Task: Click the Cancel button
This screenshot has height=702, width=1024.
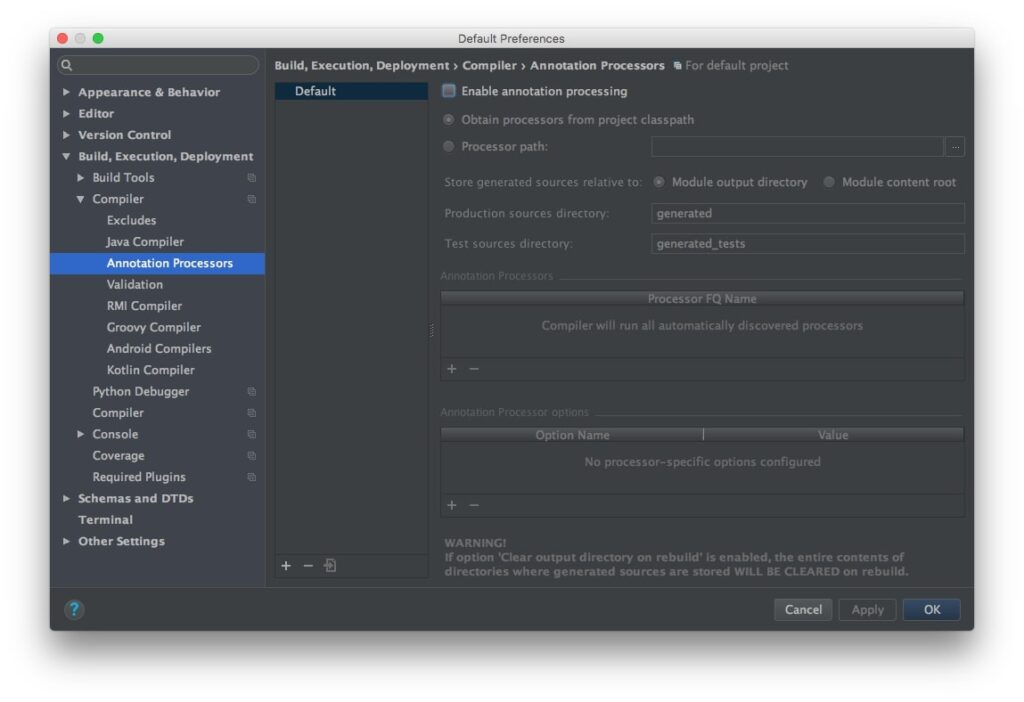Action: 803,609
